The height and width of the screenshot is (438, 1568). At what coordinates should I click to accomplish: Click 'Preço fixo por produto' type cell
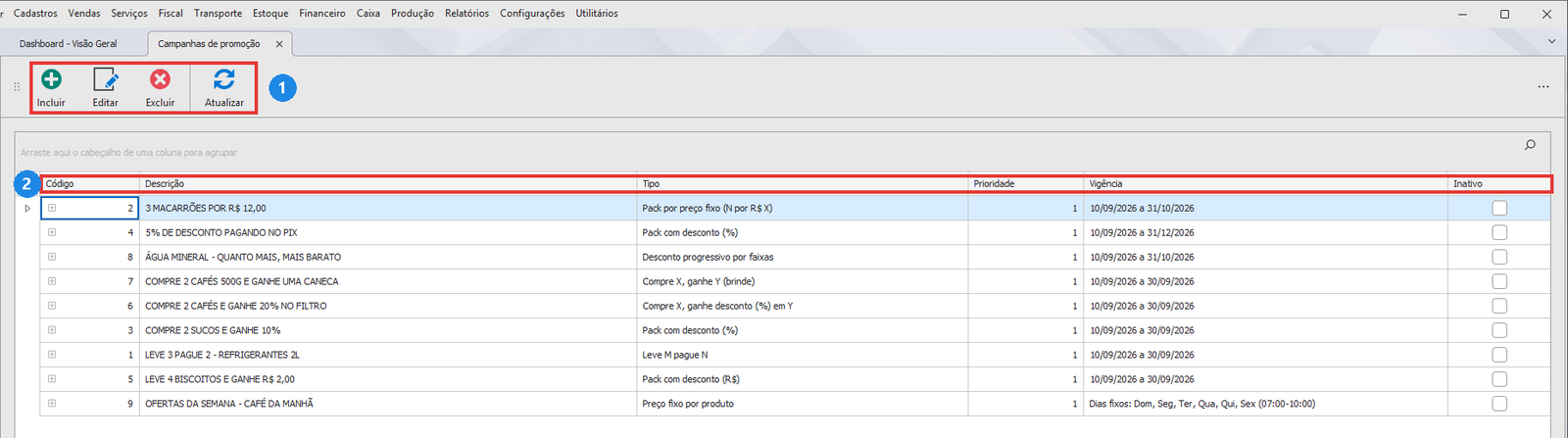tap(803, 404)
